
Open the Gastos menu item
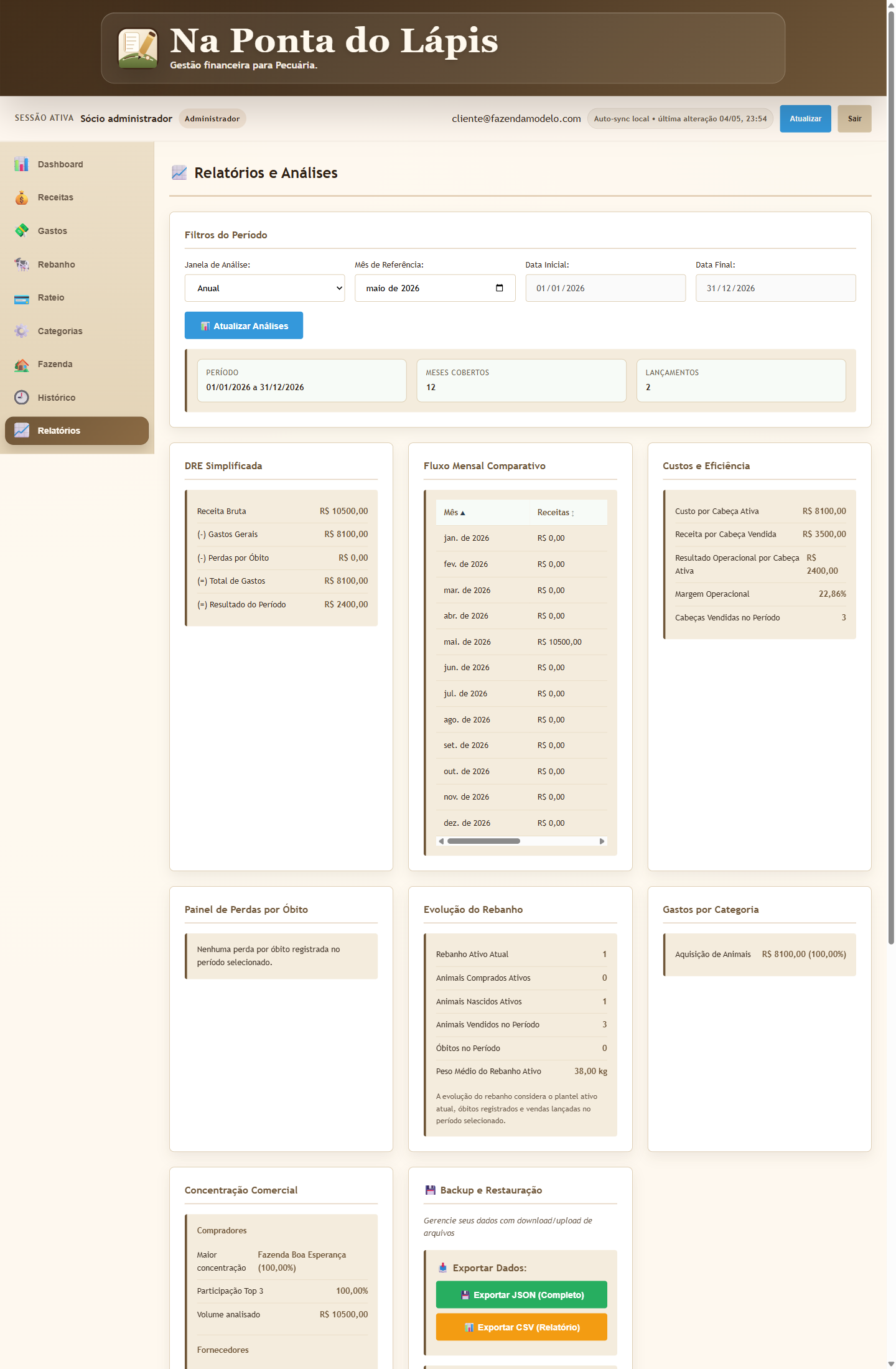[77, 231]
